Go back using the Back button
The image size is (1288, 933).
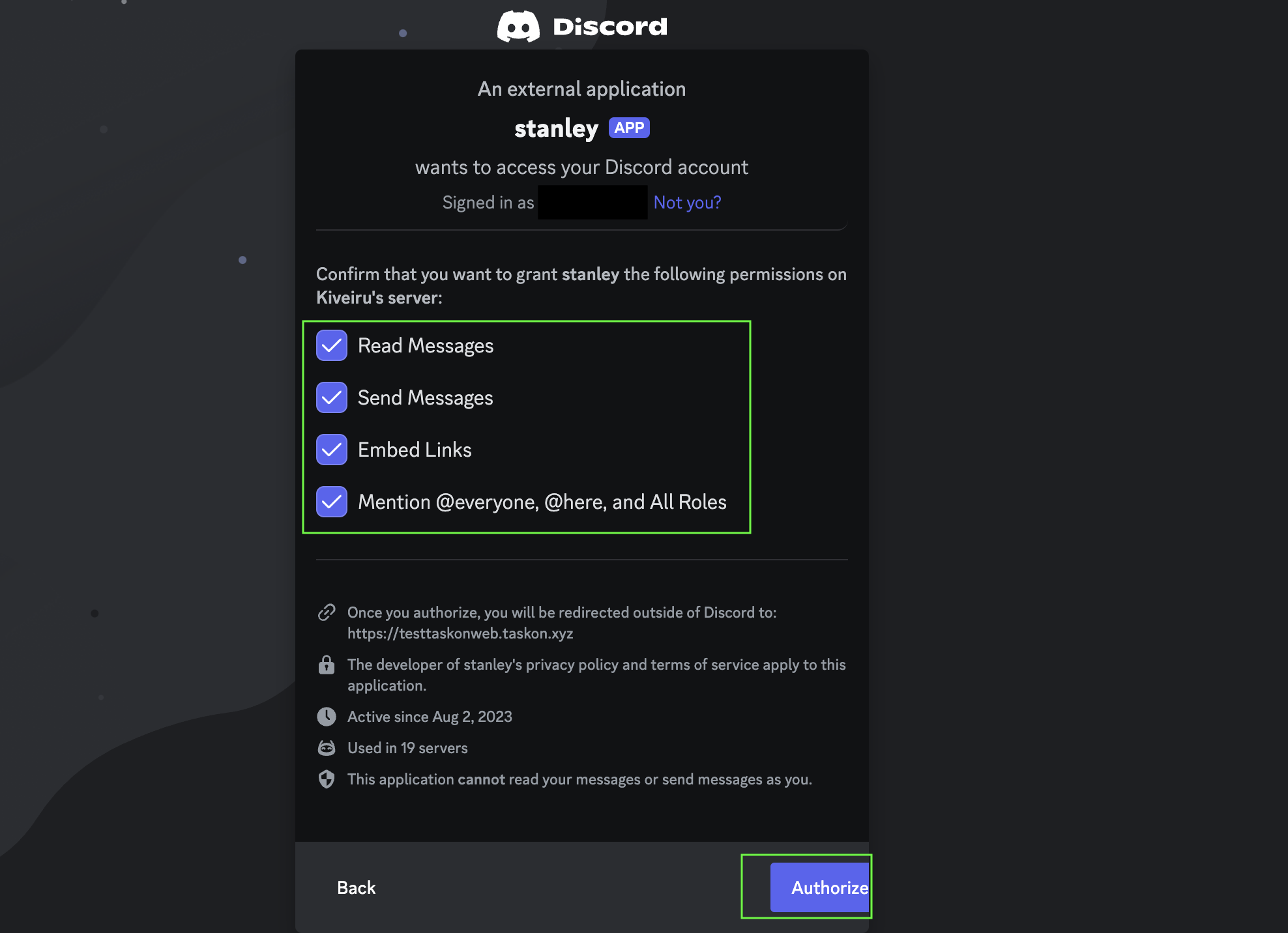[x=356, y=887]
